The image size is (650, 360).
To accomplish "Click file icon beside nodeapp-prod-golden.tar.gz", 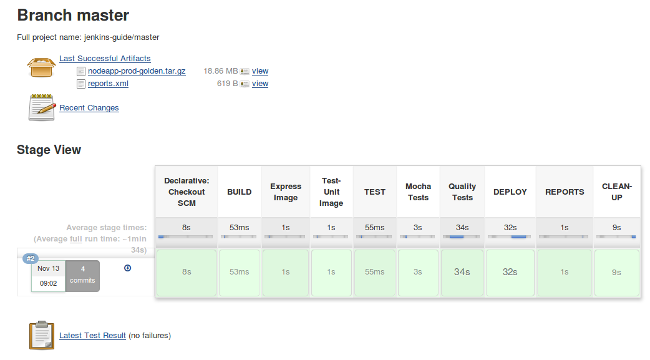I will click(x=81, y=71).
